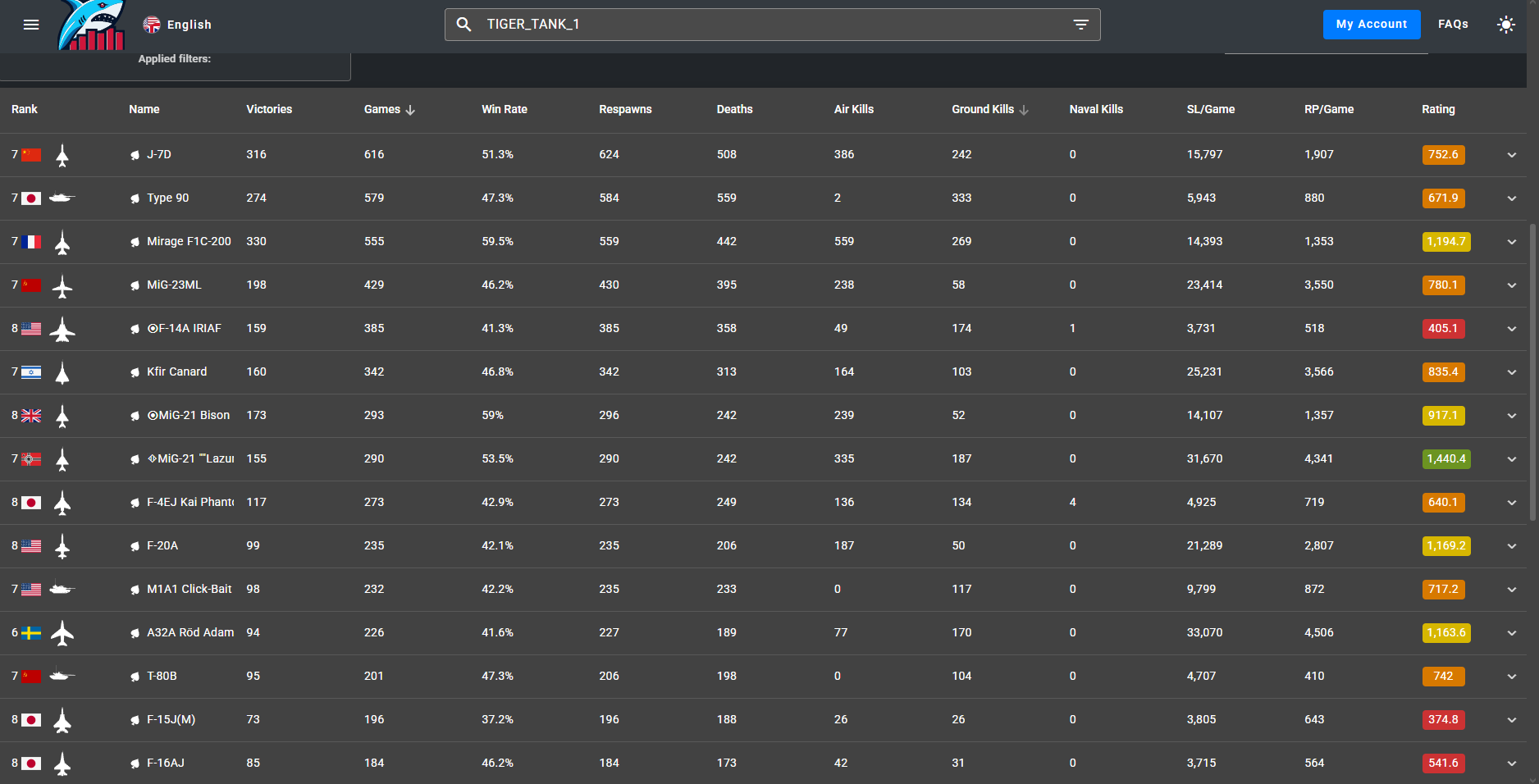Click the Type 90 tank icon
Viewport: 1539px width, 784px height.
(x=62, y=198)
